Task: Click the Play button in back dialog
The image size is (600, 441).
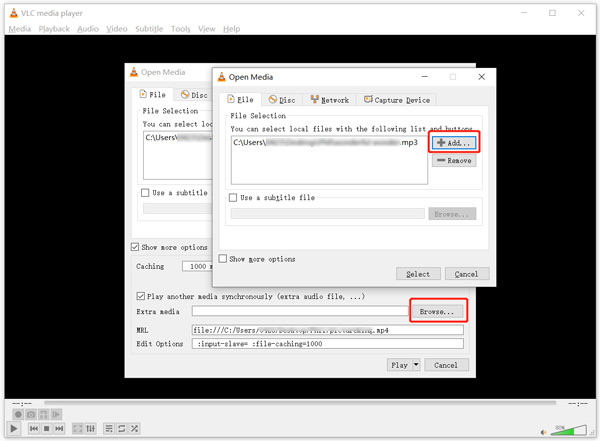Action: pos(399,365)
